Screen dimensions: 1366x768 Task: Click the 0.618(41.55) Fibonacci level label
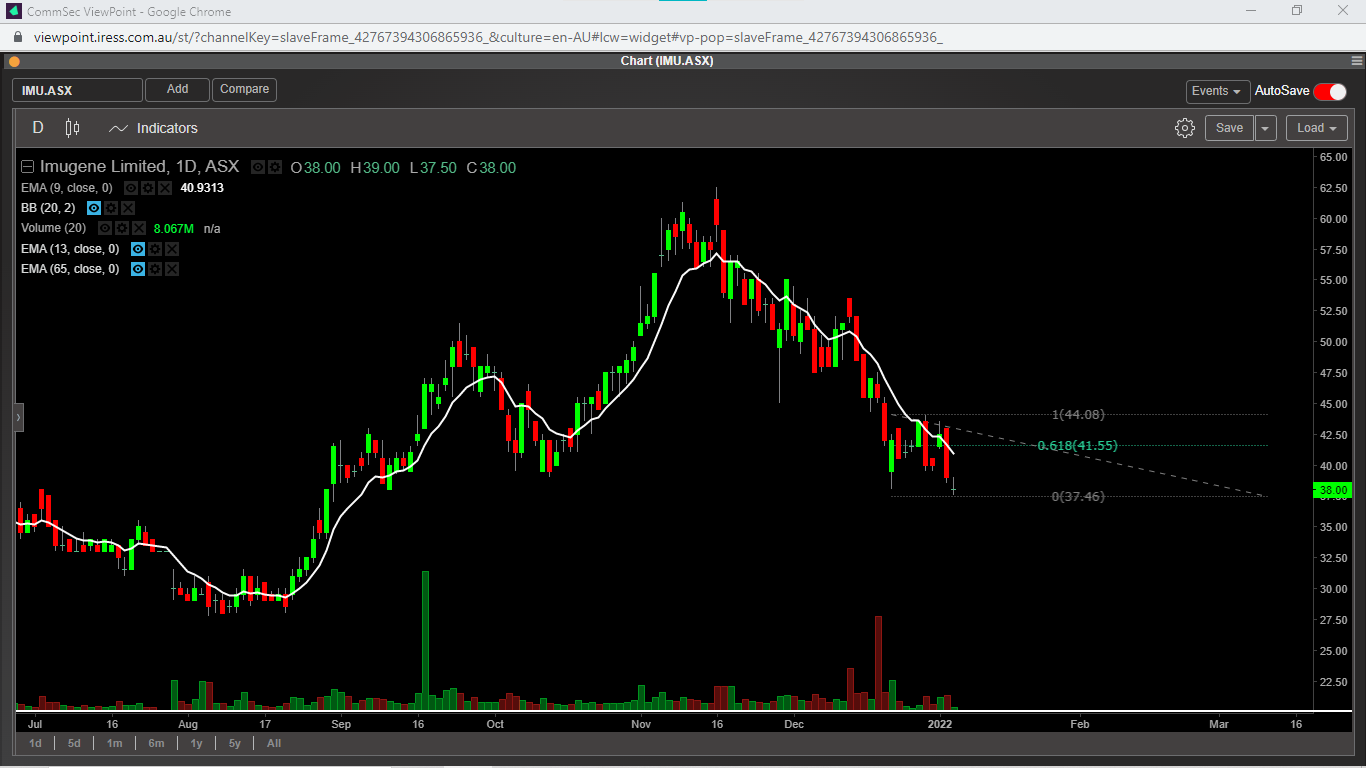pos(1077,446)
